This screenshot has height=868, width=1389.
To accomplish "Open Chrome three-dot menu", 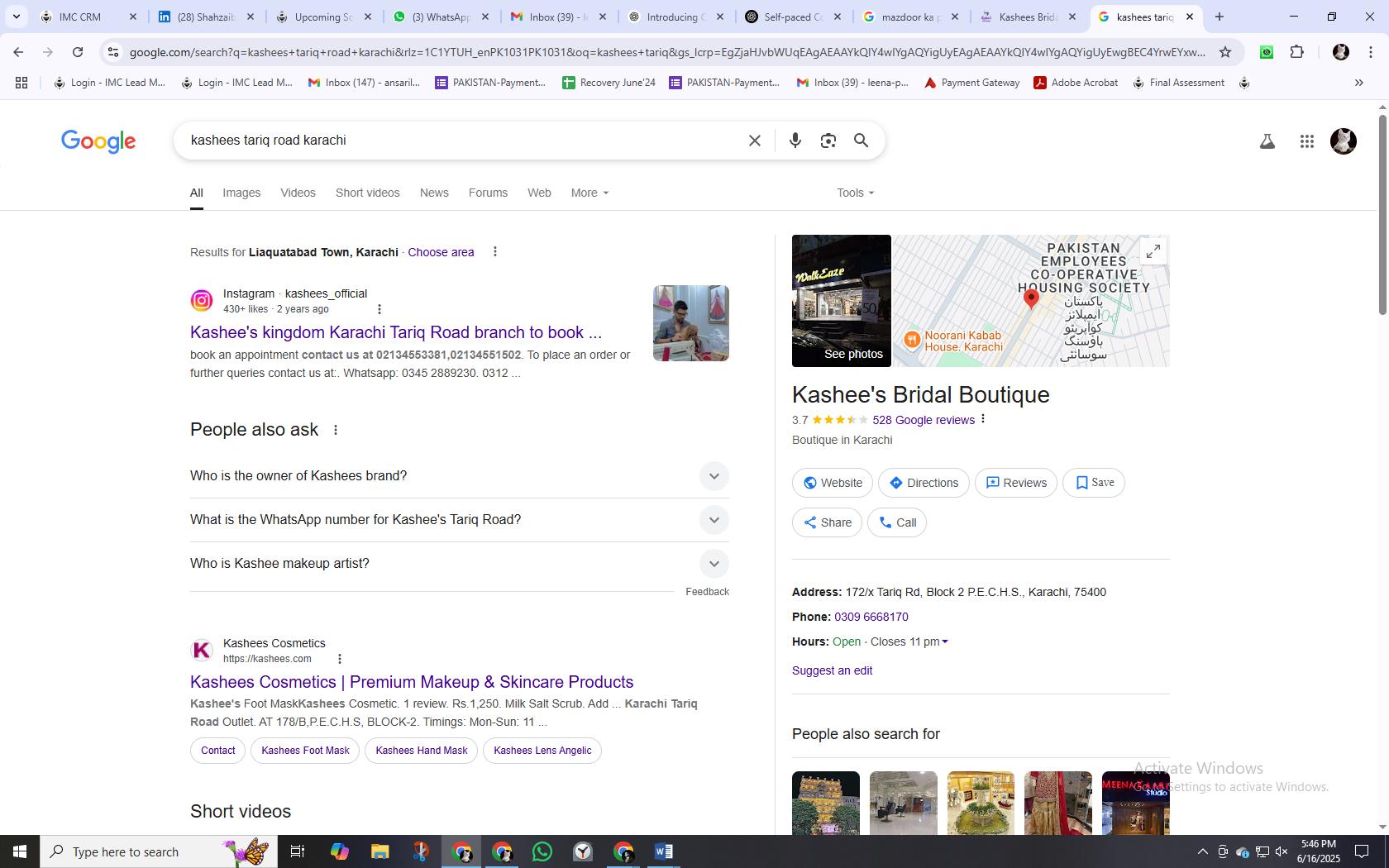I will pyautogui.click(x=1371, y=52).
